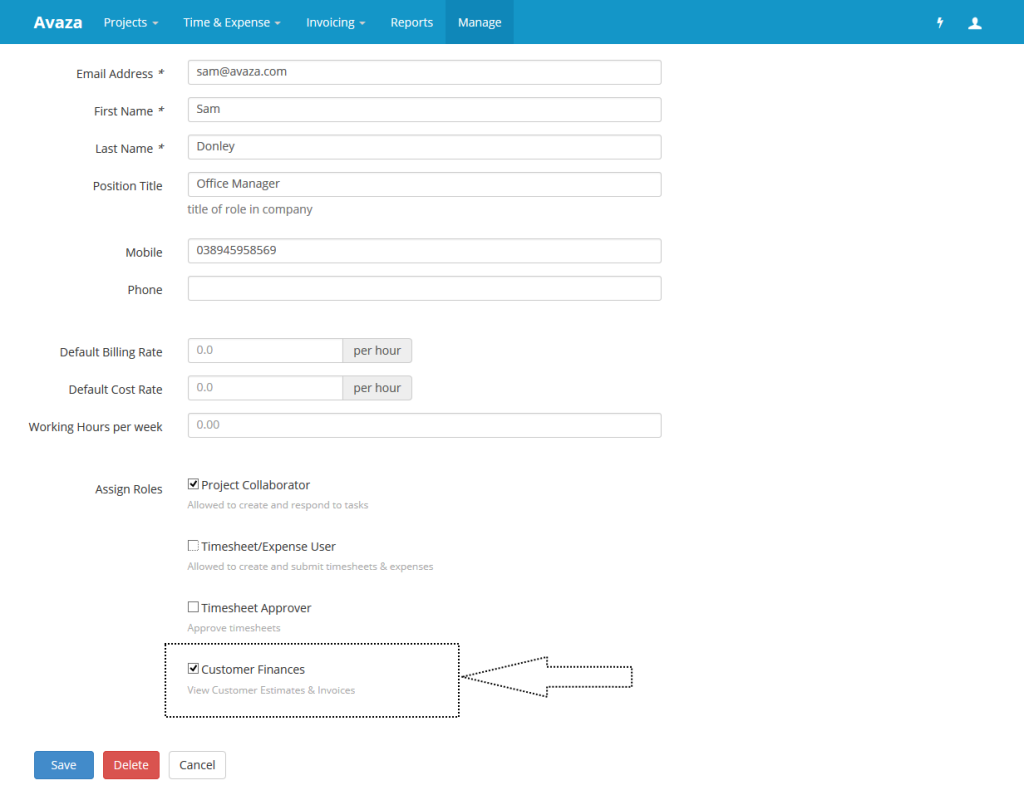Uncheck the Project Collaborator role
The image size is (1024, 795).
[x=193, y=484]
